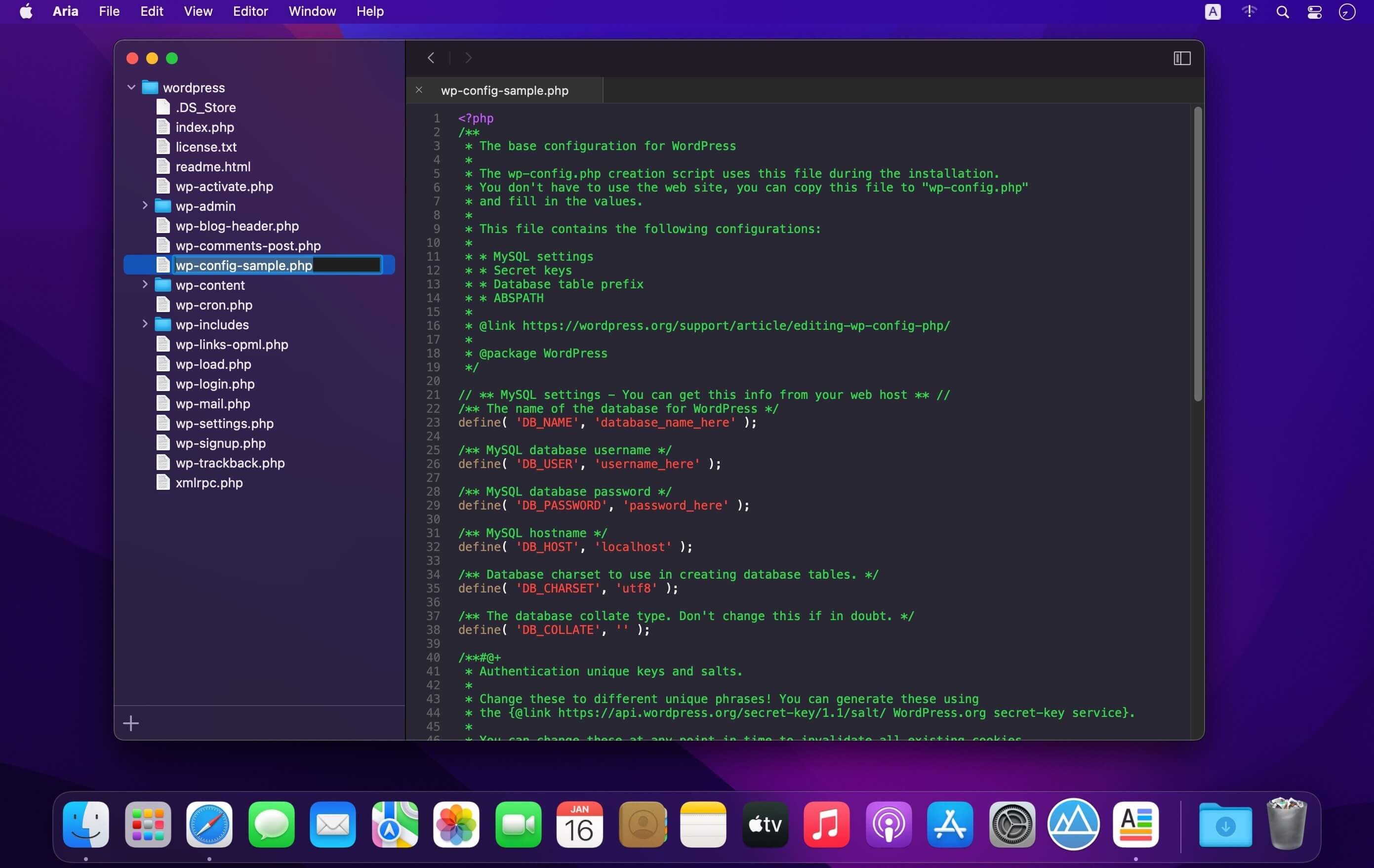The image size is (1374, 868).
Task: Open the macOS Control Center icon
Action: coord(1315,12)
